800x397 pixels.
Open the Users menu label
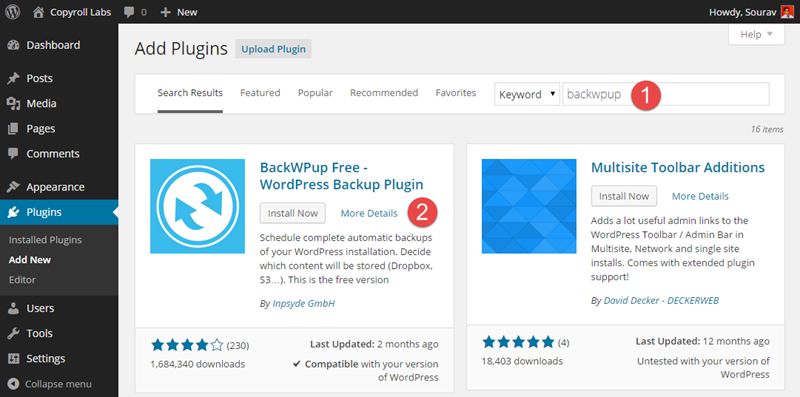tap(40, 308)
